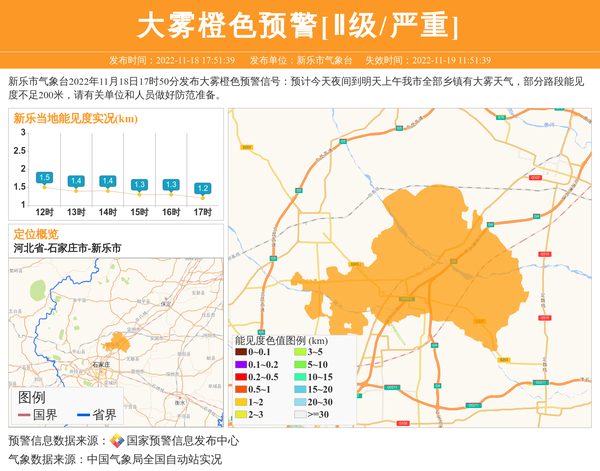Click the 国家预警信息发布中心 logo icon
This screenshot has width=600, height=471.
coord(116,441)
